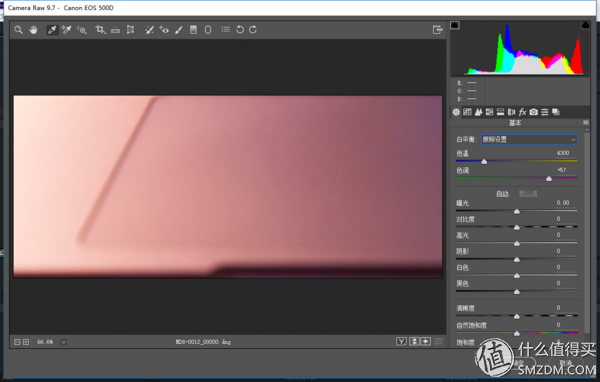The width and height of the screenshot is (600, 382).
Task: Select the Zoom tool magnifier icon
Action: click(x=18, y=29)
